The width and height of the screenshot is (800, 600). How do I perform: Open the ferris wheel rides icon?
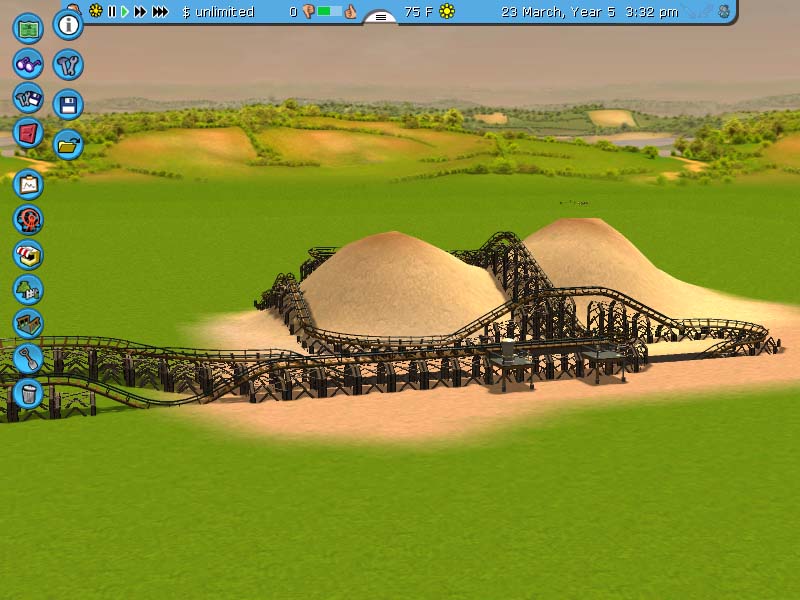pos(28,220)
